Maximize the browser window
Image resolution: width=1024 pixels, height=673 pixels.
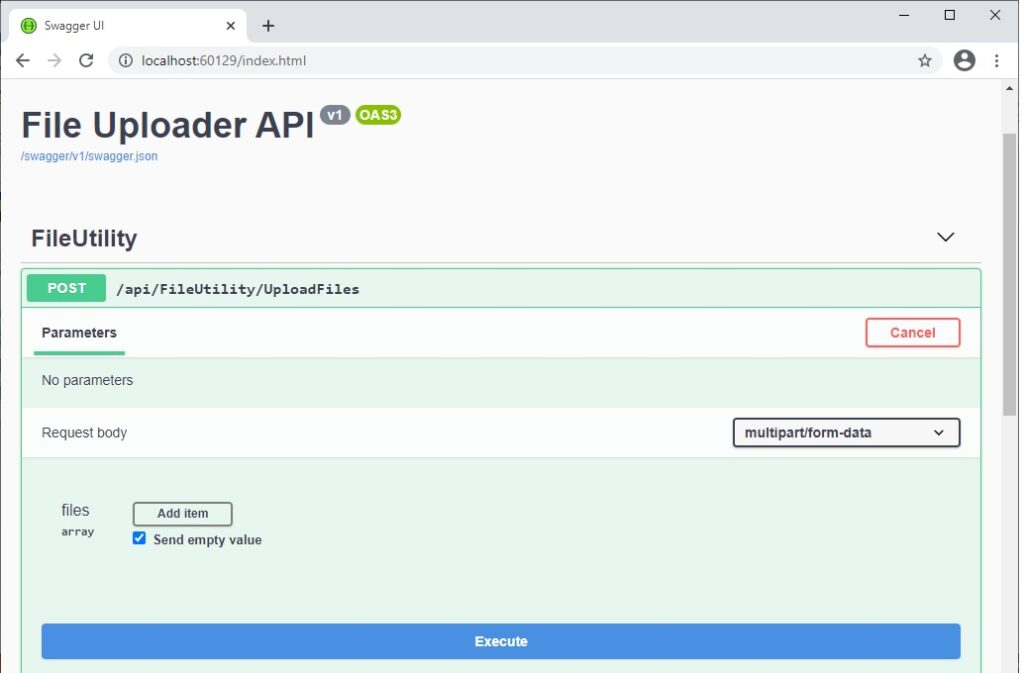tap(950, 15)
